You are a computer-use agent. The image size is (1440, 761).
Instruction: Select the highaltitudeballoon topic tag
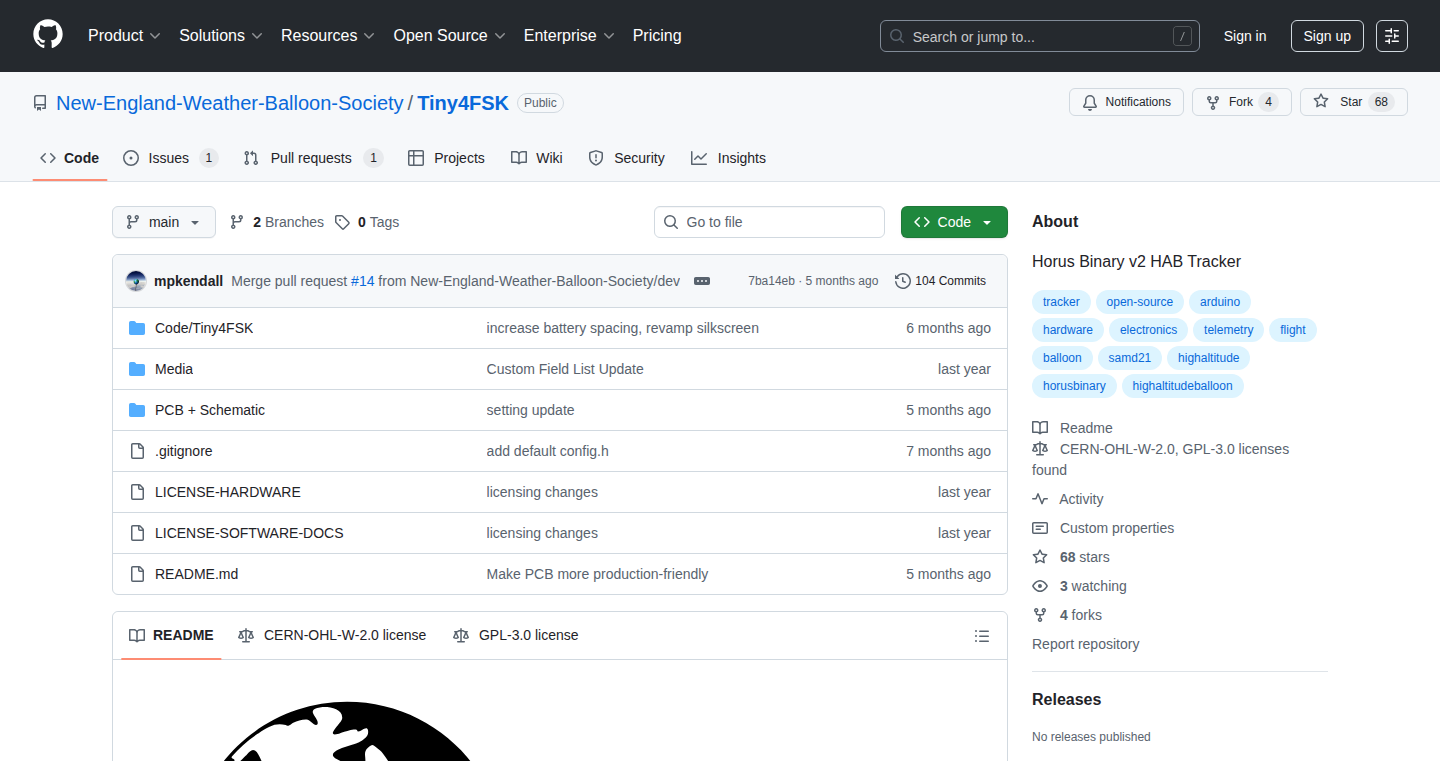(x=1183, y=386)
